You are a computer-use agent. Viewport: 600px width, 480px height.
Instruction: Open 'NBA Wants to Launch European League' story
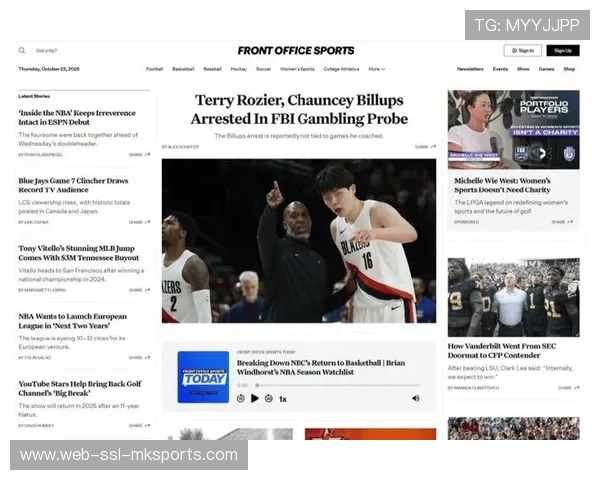pyautogui.click(x=73, y=321)
